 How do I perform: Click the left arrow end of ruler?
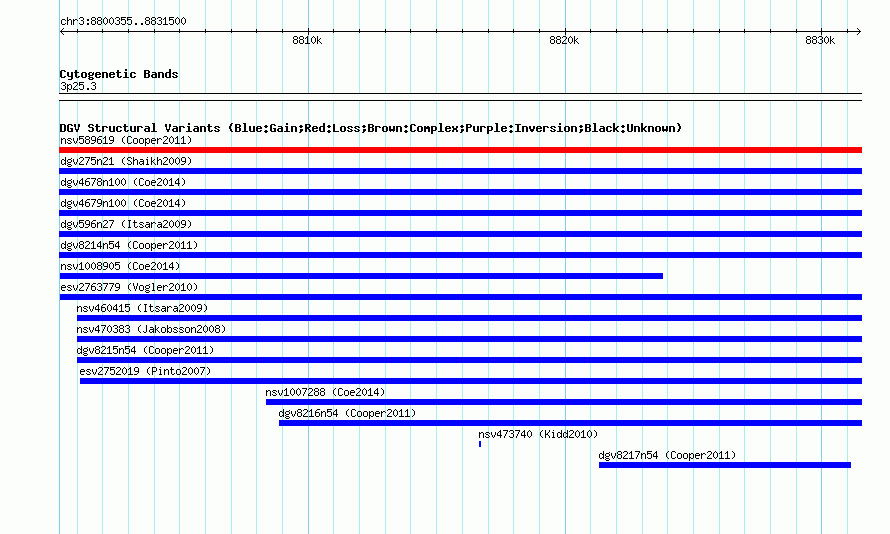click(x=62, y=32)
